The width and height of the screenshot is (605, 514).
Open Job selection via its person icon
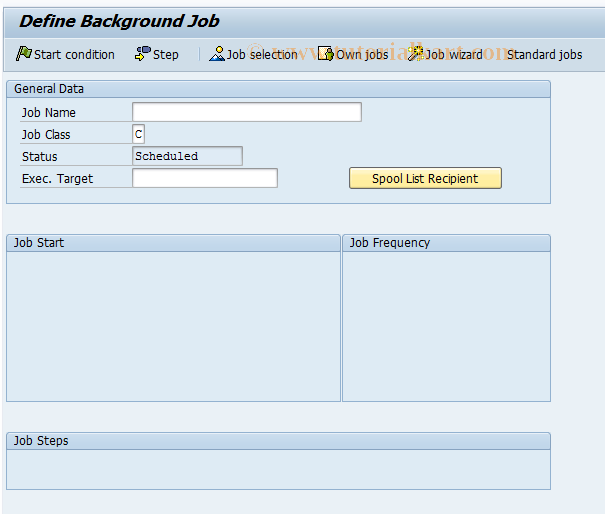click(217, 54)
